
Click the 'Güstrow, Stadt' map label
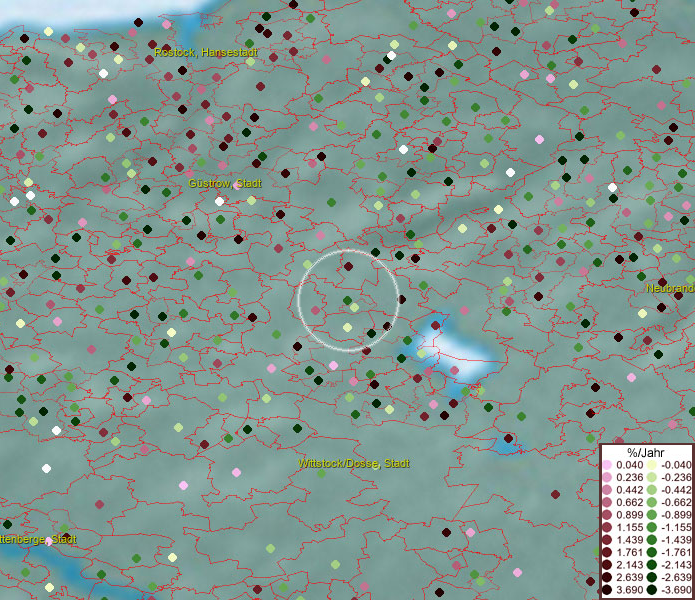point(225,183)
